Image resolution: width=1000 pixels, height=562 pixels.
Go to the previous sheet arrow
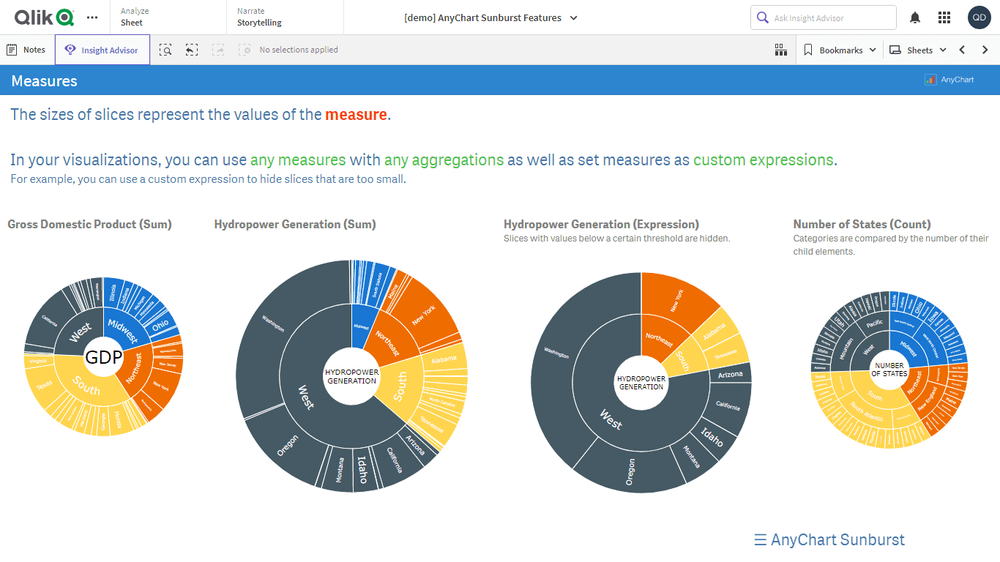pos(962,50)
